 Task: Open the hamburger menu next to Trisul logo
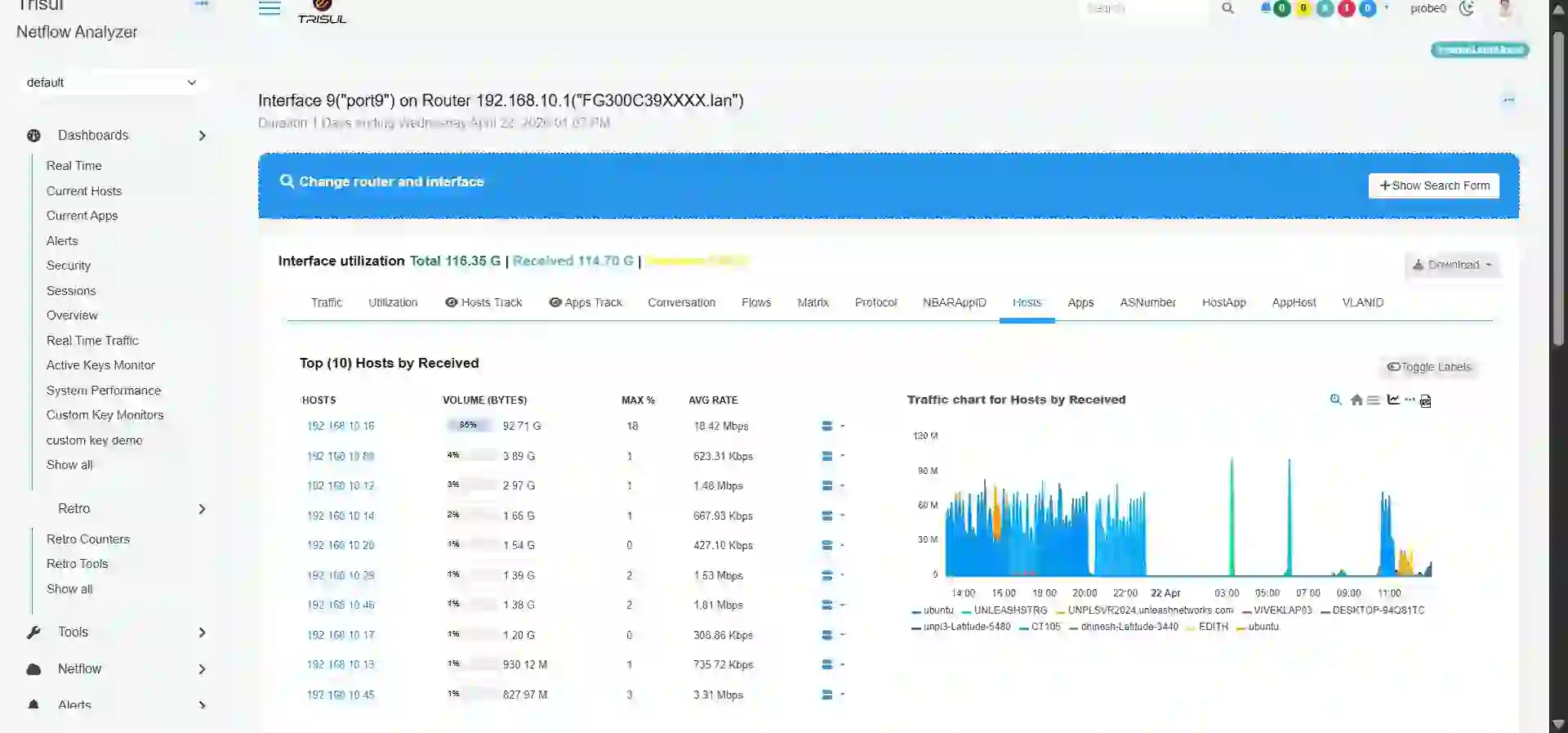269,8
